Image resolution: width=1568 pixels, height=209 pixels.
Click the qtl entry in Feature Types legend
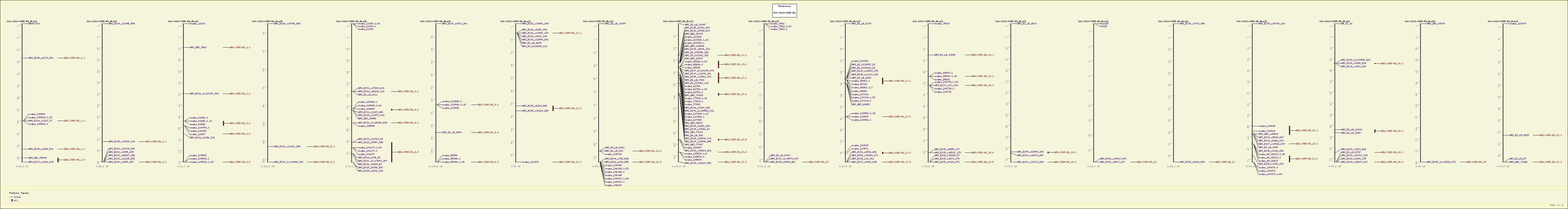pos(16,200)
